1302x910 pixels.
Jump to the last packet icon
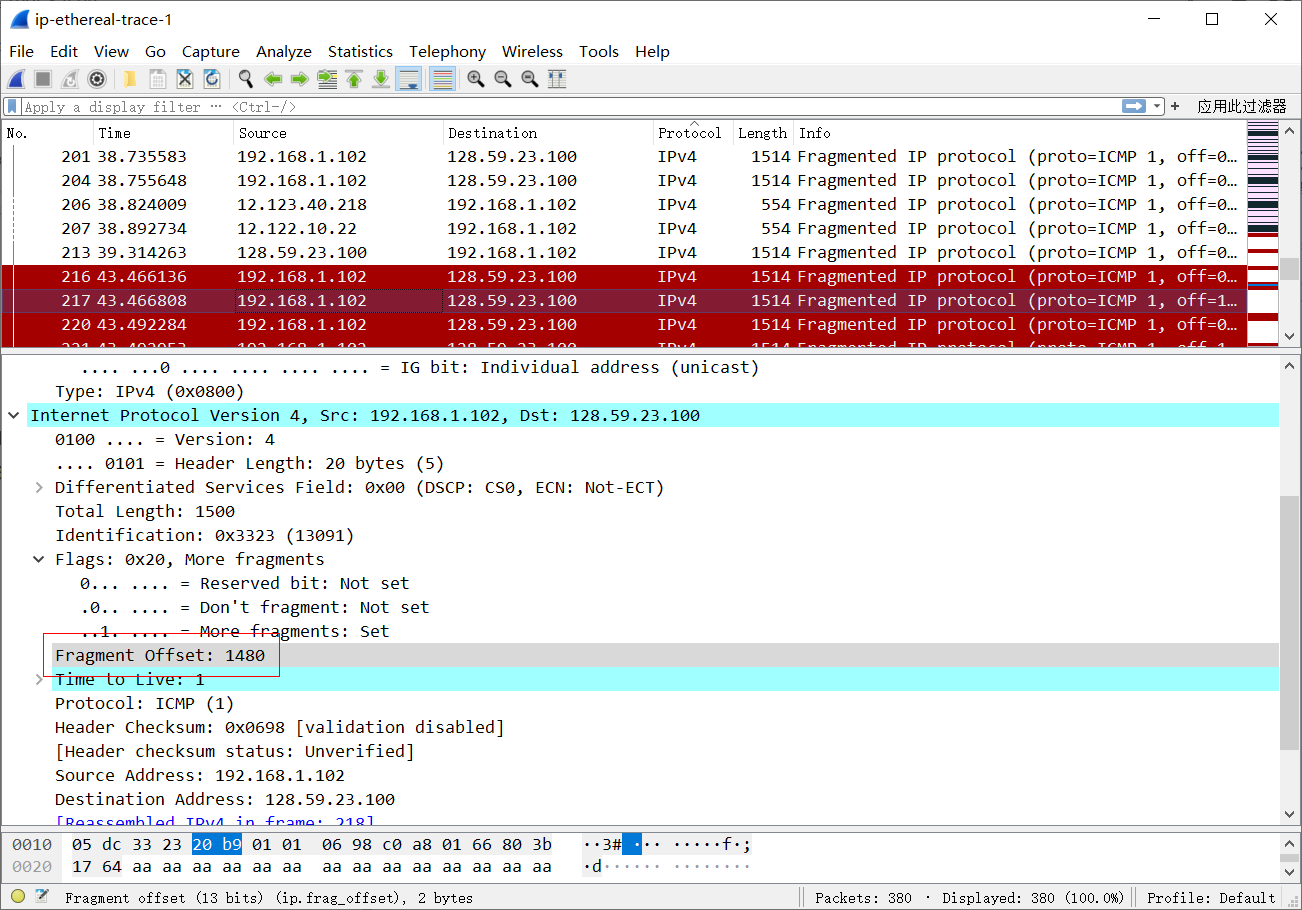(x=380, y=79)
